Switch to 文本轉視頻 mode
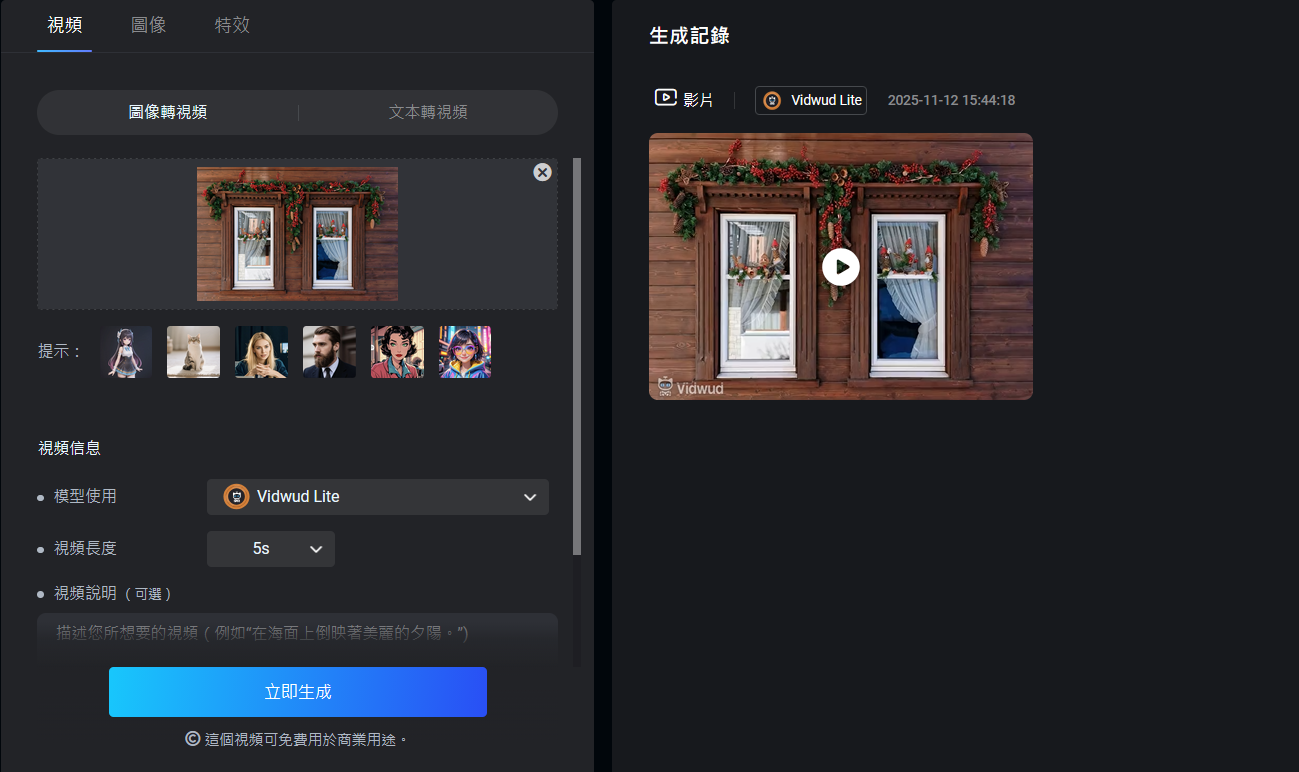 (x=427, y=112)
